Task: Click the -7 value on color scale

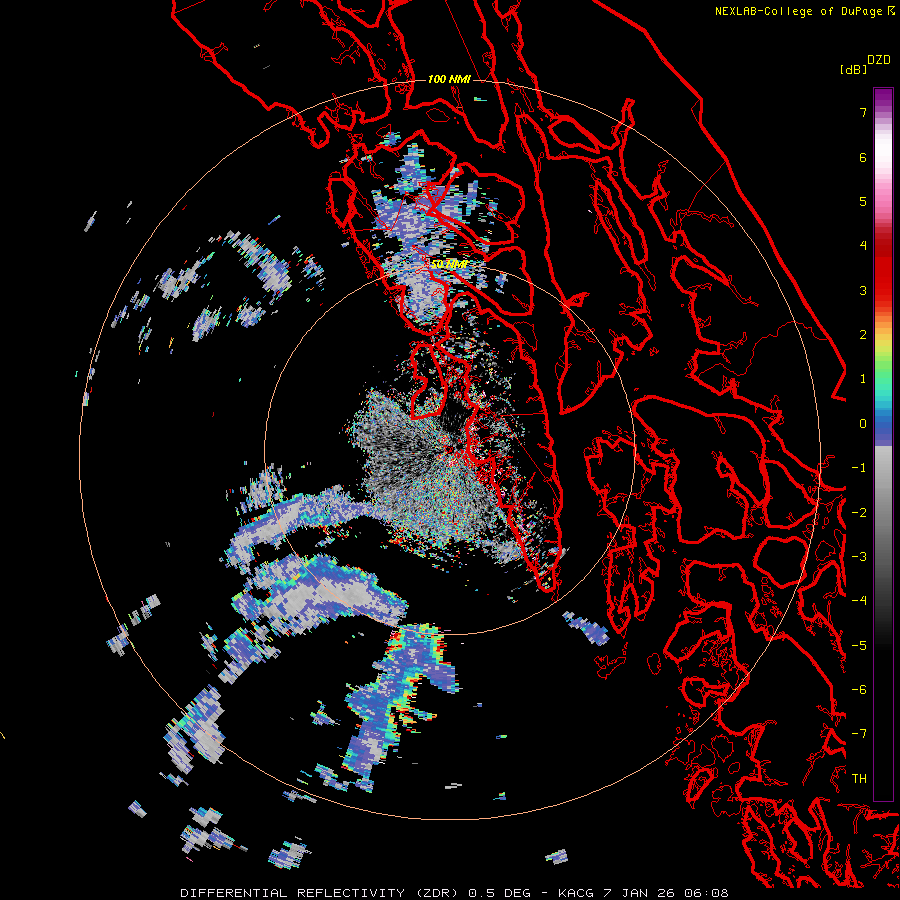Action: point(859,734)
